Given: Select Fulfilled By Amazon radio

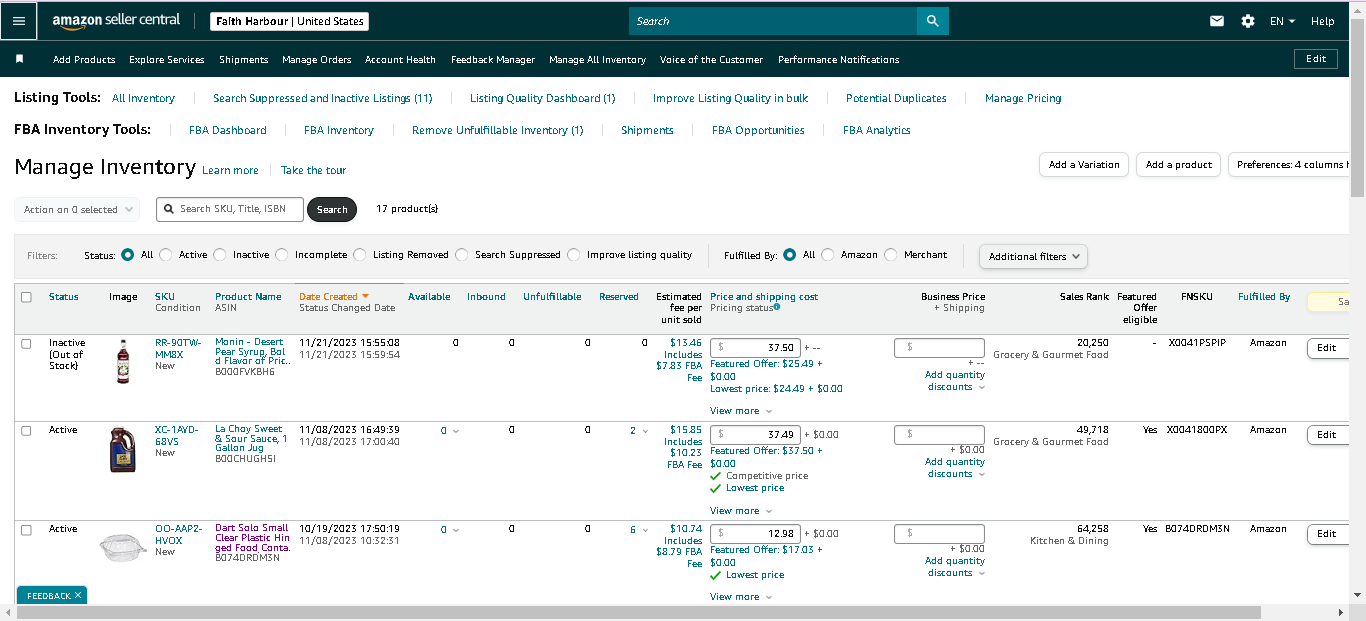Looking at the screenshot, I should click(828, 255).
